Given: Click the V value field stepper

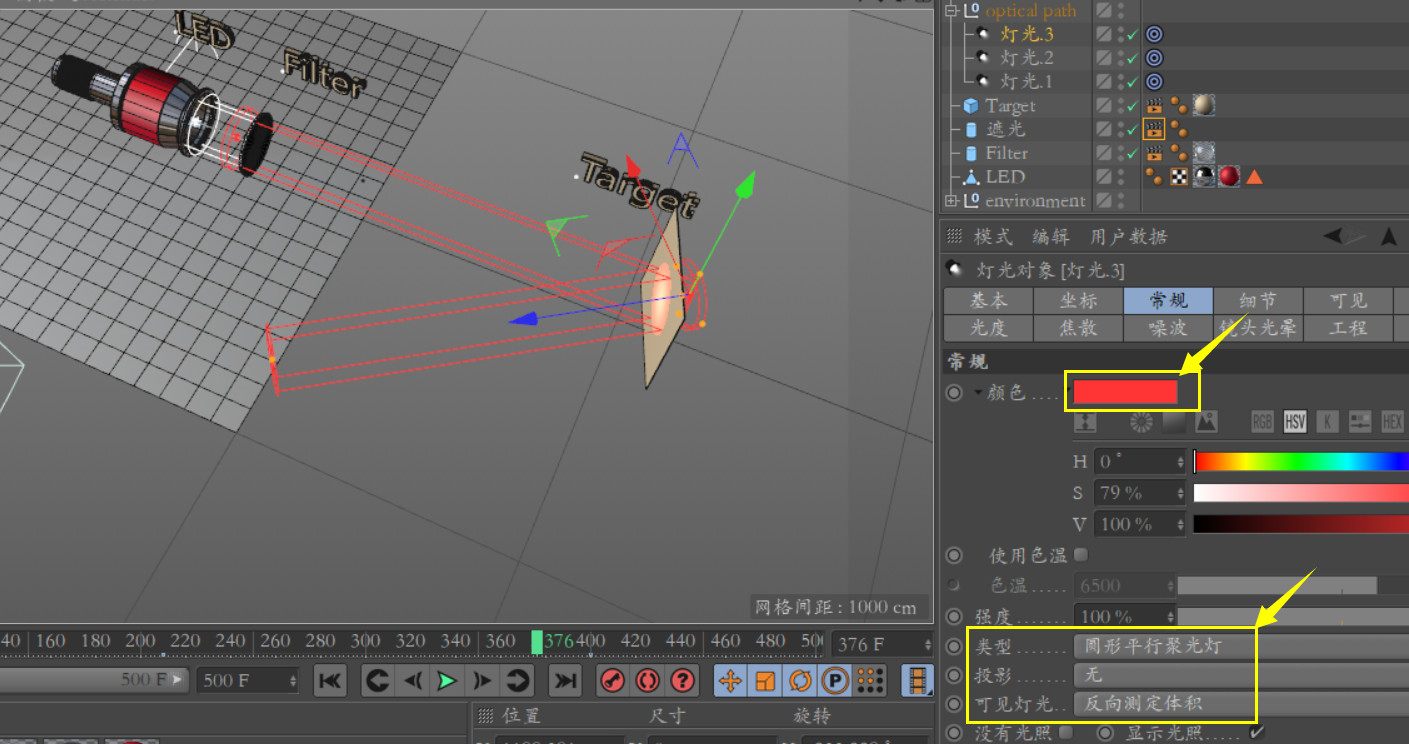Looking at the screenshot, I should click(1180, 524).
